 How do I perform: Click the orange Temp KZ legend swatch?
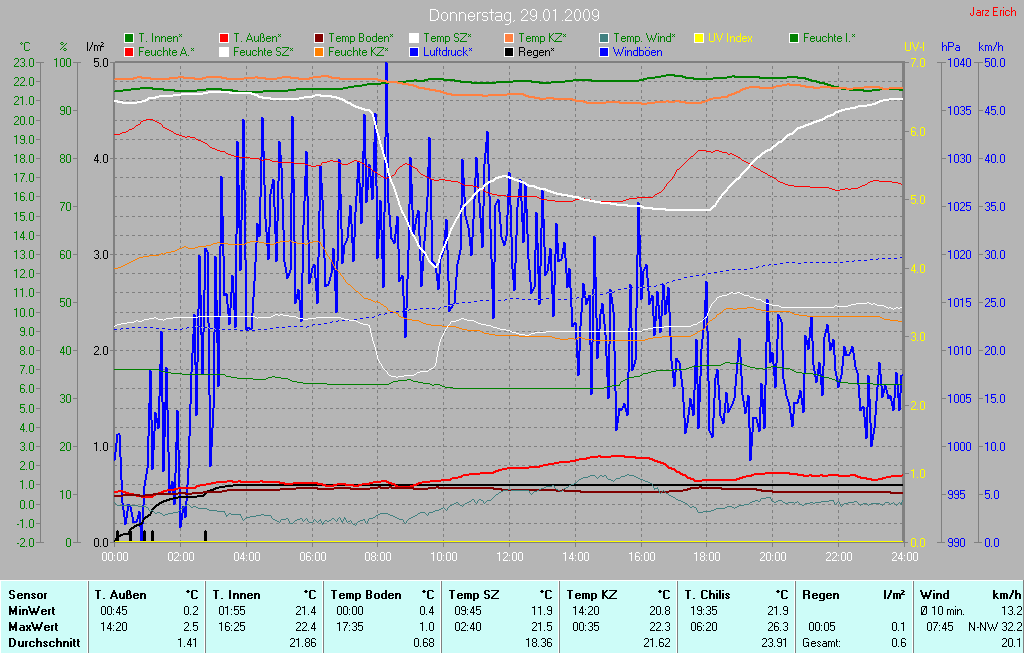pyautogui.click(x=509, y=38)
